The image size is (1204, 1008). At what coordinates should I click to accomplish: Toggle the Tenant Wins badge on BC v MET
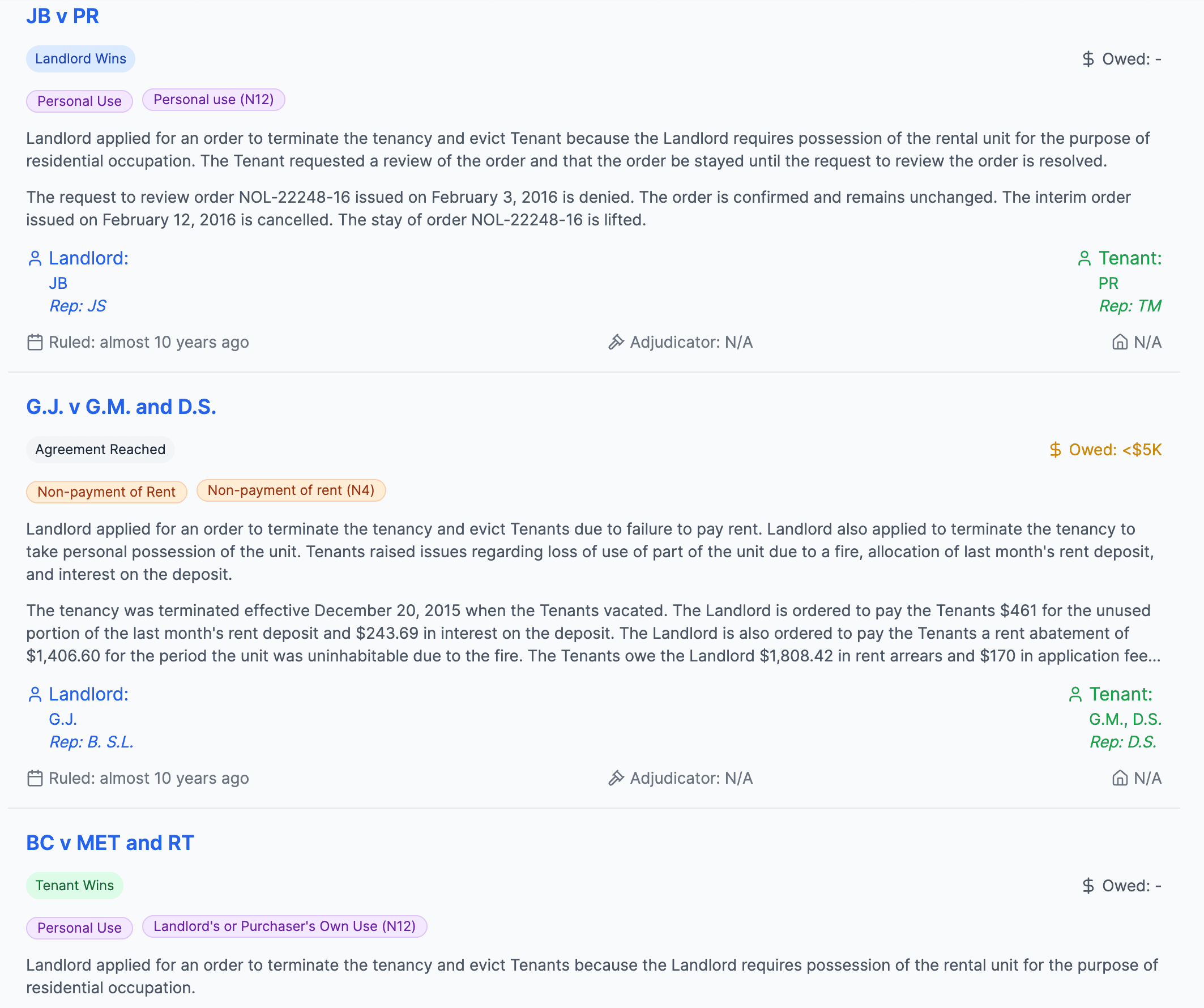pyautogui.click(x=74, y=885)
